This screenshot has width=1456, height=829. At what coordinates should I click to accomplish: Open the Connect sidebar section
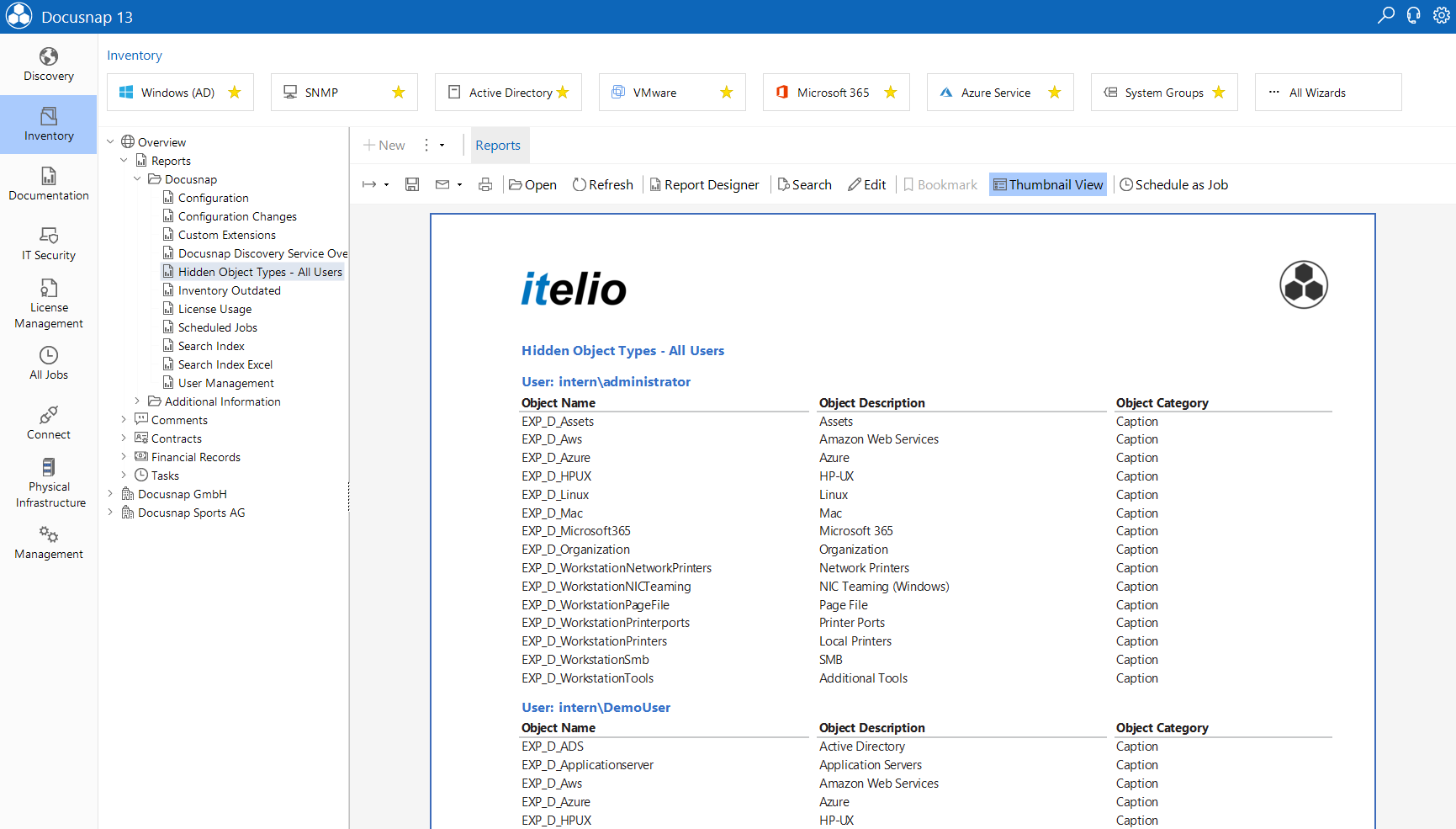(x=49, y=423)
